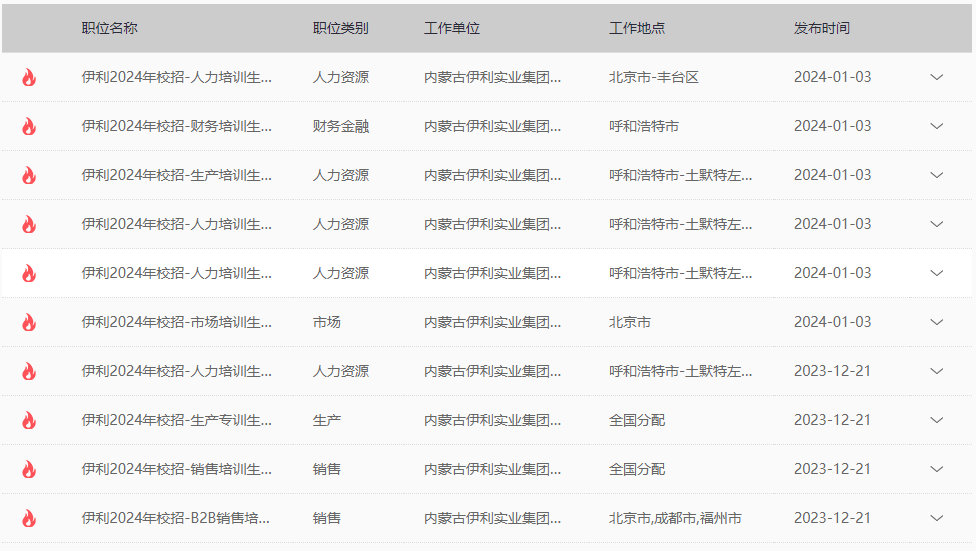Click the flame icon for 销售培训生 row
This screenshot has height=551, width=976.
point(29,469)
